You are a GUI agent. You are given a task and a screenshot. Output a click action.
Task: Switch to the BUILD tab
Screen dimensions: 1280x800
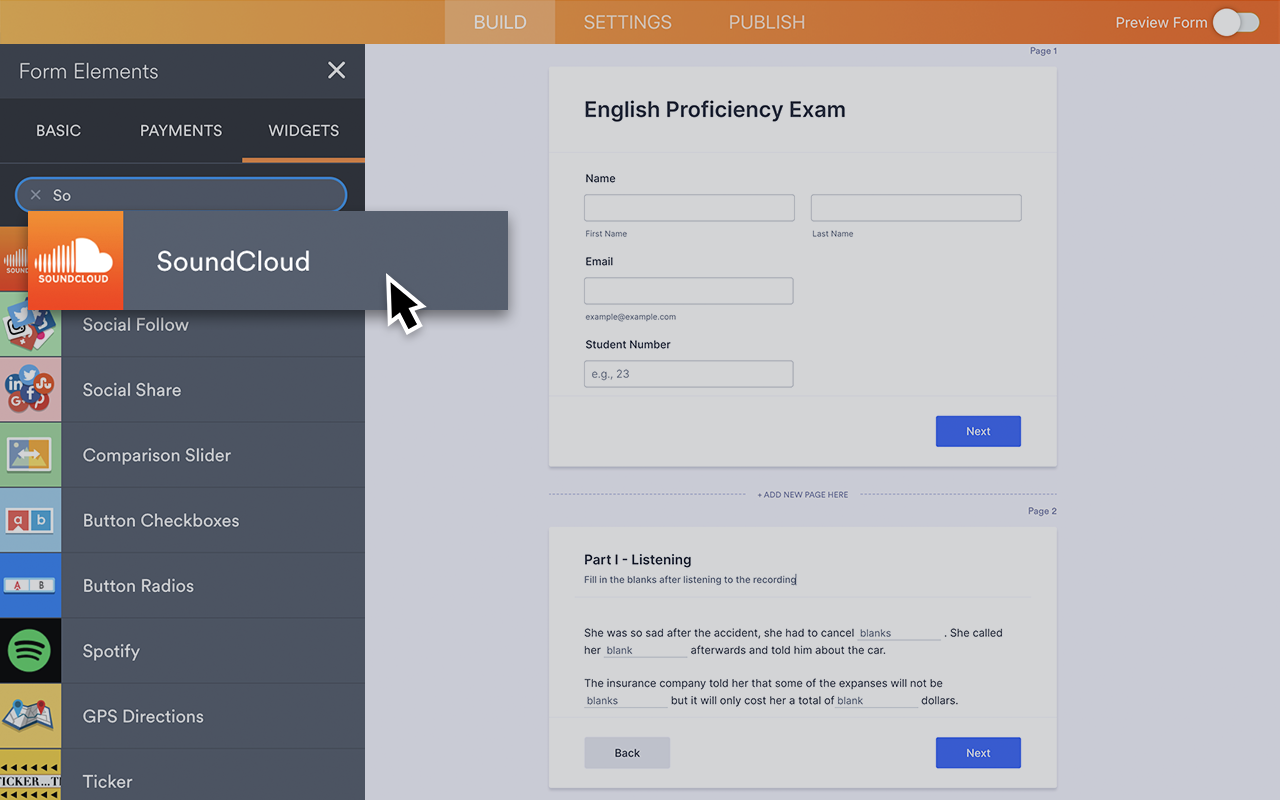[499, 21]
